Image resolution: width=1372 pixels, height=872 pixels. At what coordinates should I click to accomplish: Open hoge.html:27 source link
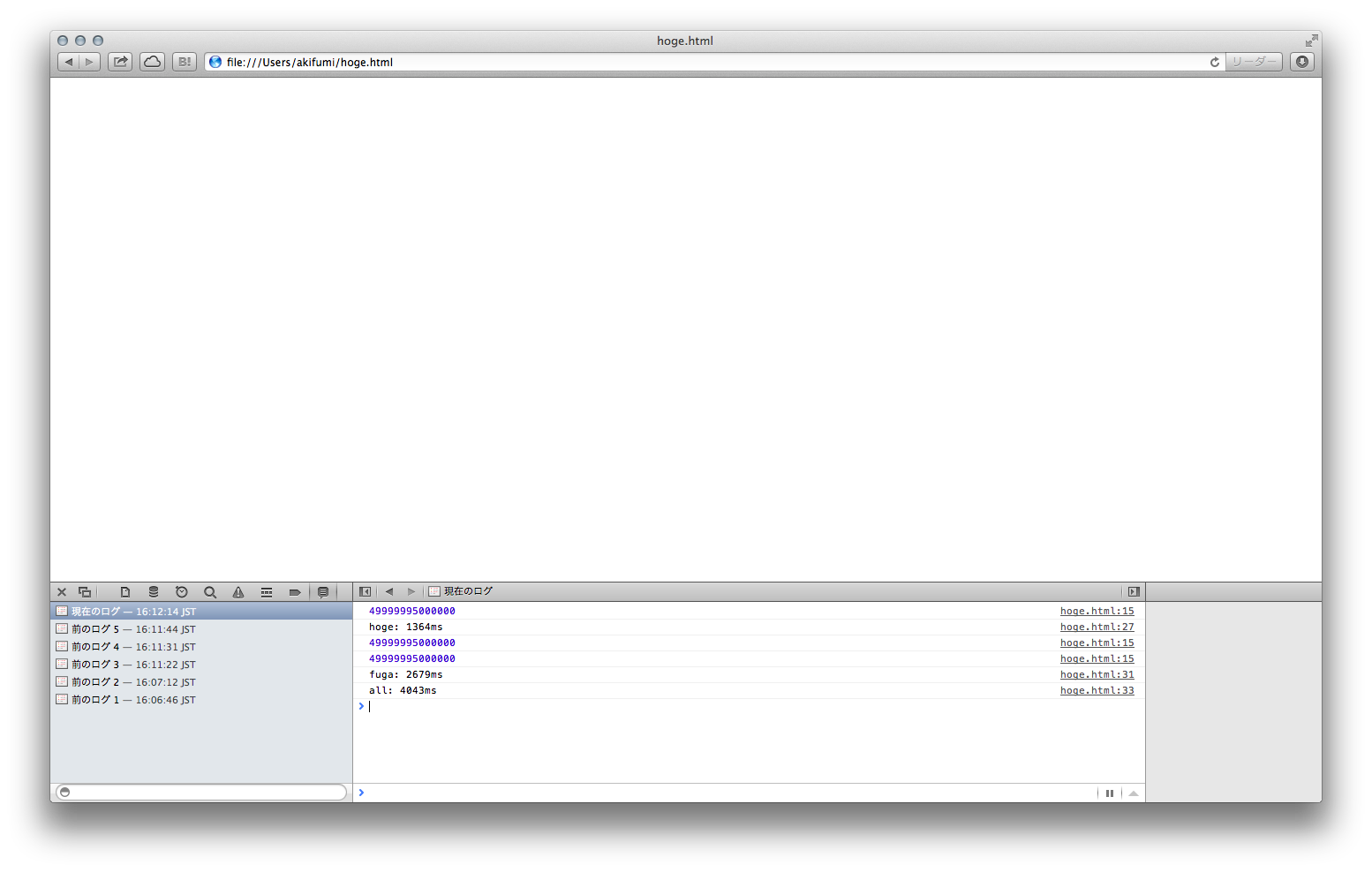(x=1097, y=627)
